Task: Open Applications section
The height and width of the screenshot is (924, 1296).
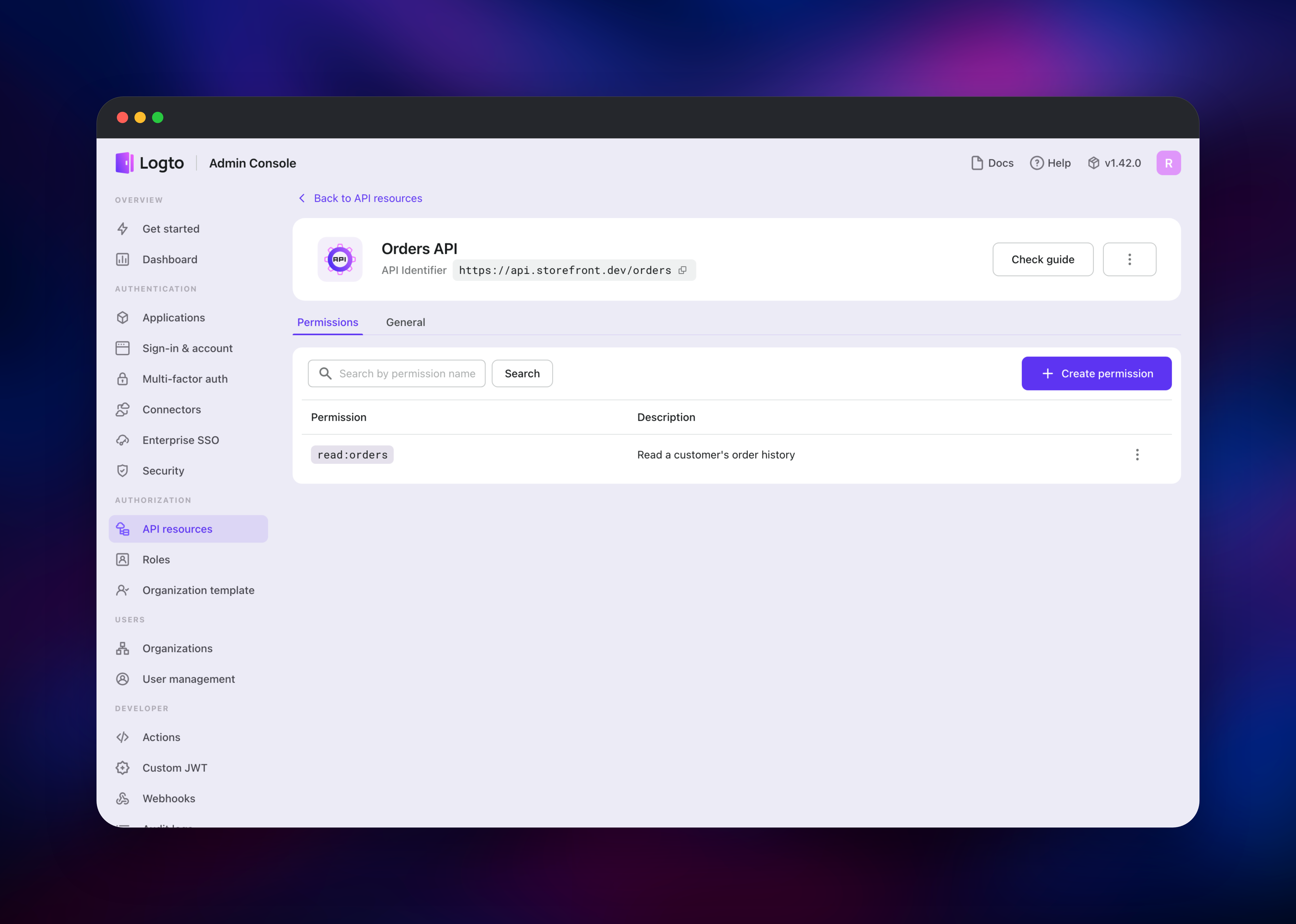Action: tap(188, 318)
